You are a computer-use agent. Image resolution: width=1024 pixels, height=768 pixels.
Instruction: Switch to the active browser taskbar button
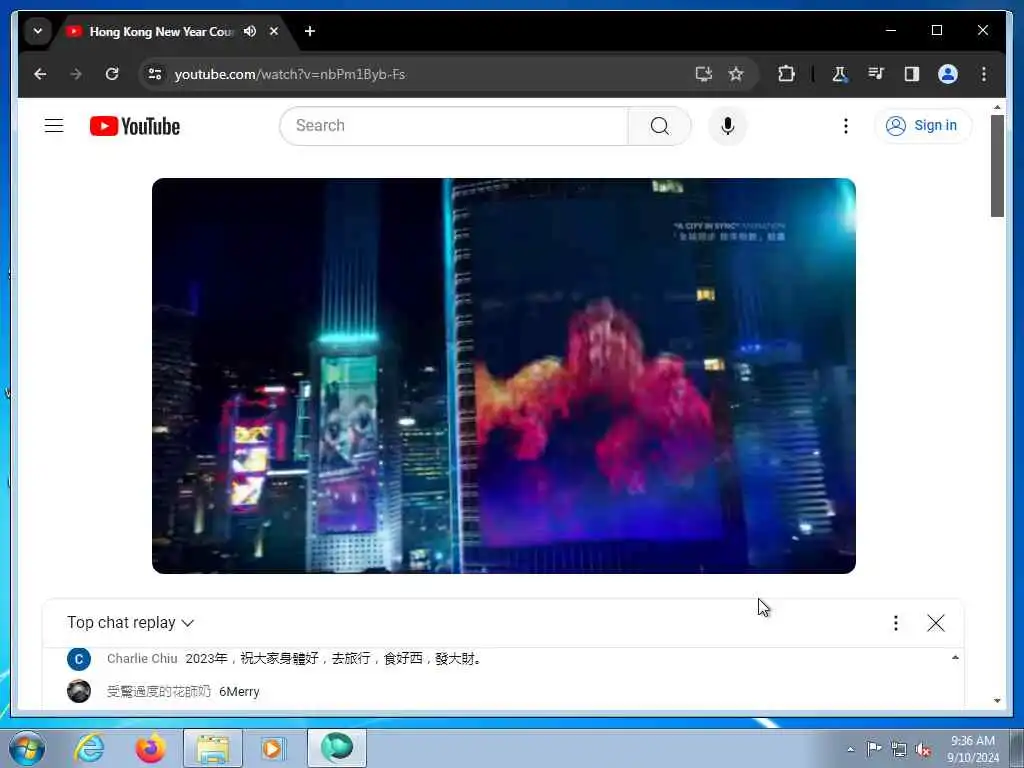(x=336, y=748)
